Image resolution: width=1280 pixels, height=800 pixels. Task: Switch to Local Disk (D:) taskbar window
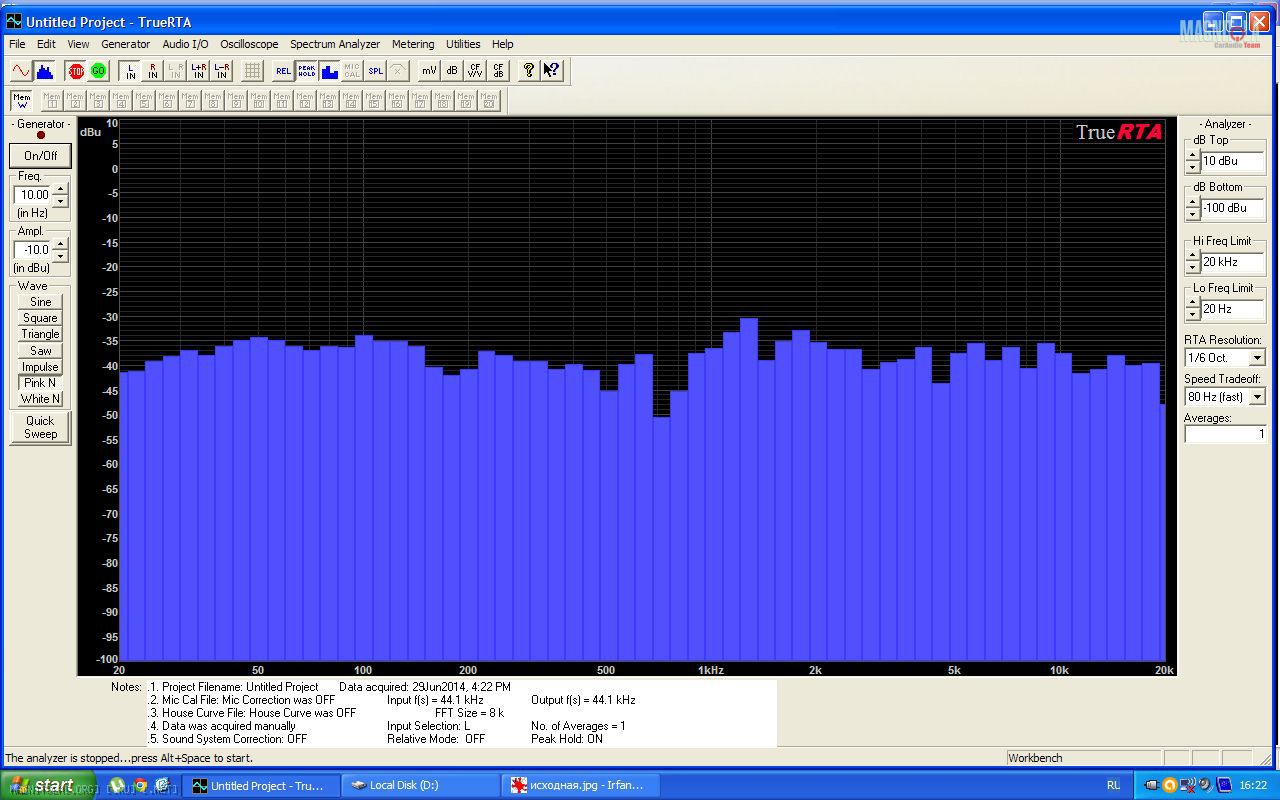pyautogui.click(x=421, y=786)
